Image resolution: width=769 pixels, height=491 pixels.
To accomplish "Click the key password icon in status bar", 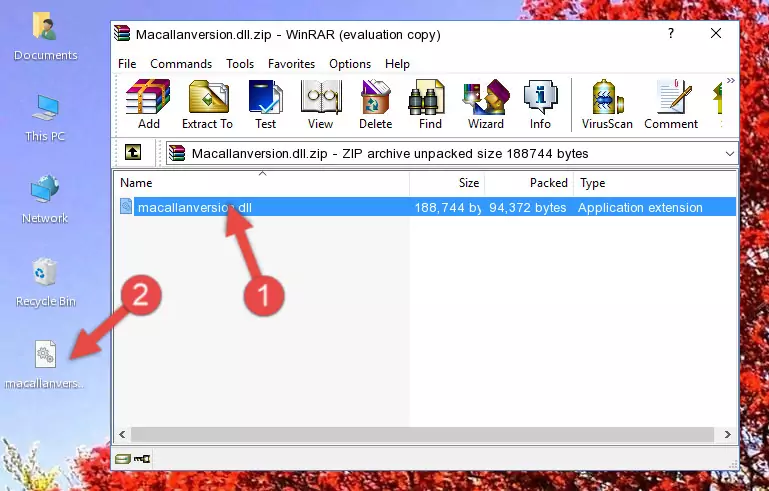I will 142,459.
